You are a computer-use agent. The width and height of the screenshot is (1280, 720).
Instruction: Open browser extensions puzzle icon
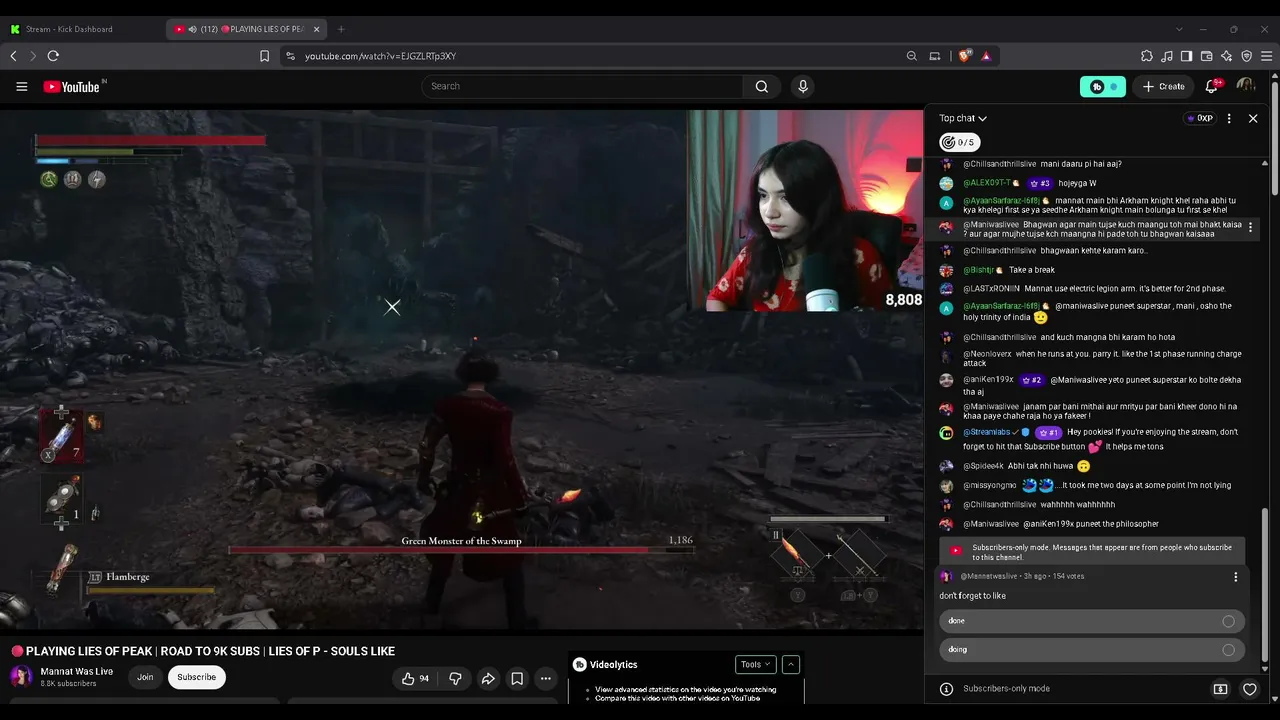[1147, 56]
